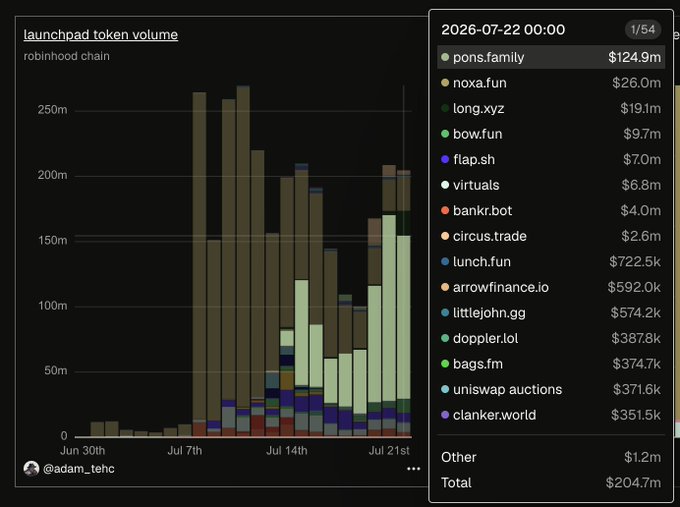Viewport: 680px width, 507px height.
Task: Click the 2026-07-22 00:00 tooltip date
Action: (503, 29)
